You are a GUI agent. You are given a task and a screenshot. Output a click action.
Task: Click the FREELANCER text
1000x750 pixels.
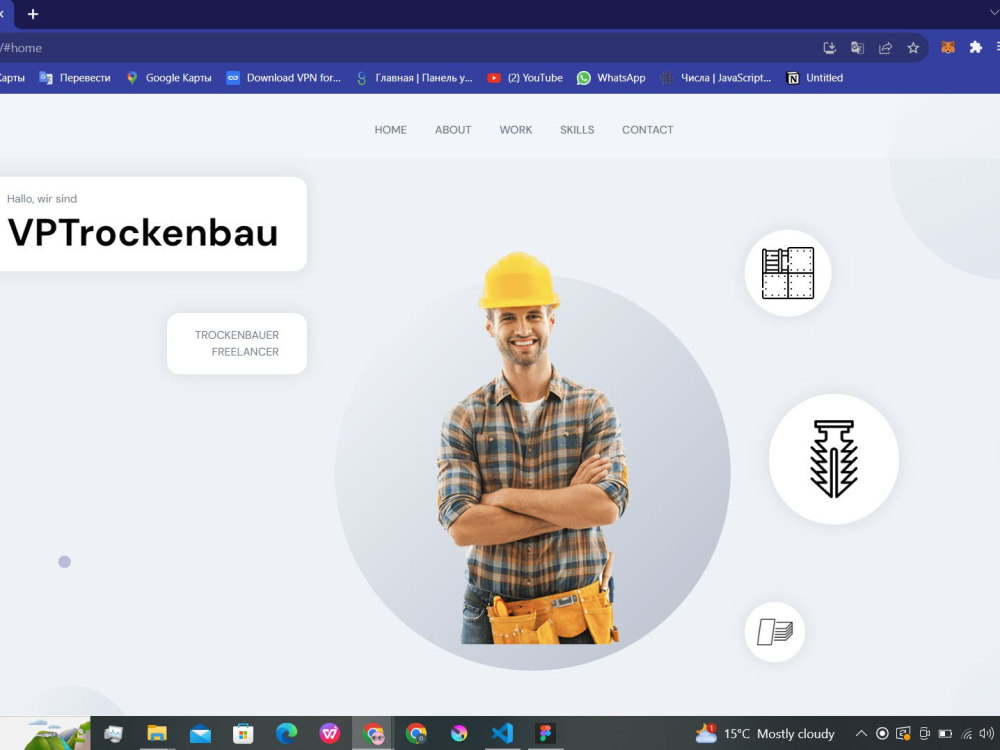click(x=245, y=352)
